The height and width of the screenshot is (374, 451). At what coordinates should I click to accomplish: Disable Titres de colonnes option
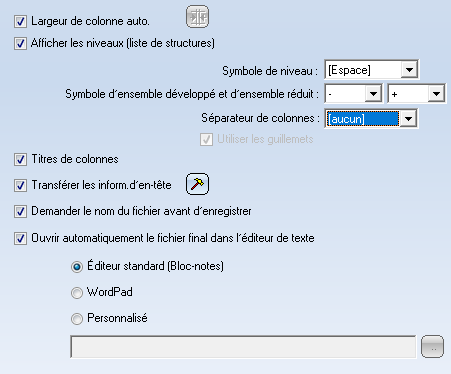pyautogui.click(x=20, y=159)
